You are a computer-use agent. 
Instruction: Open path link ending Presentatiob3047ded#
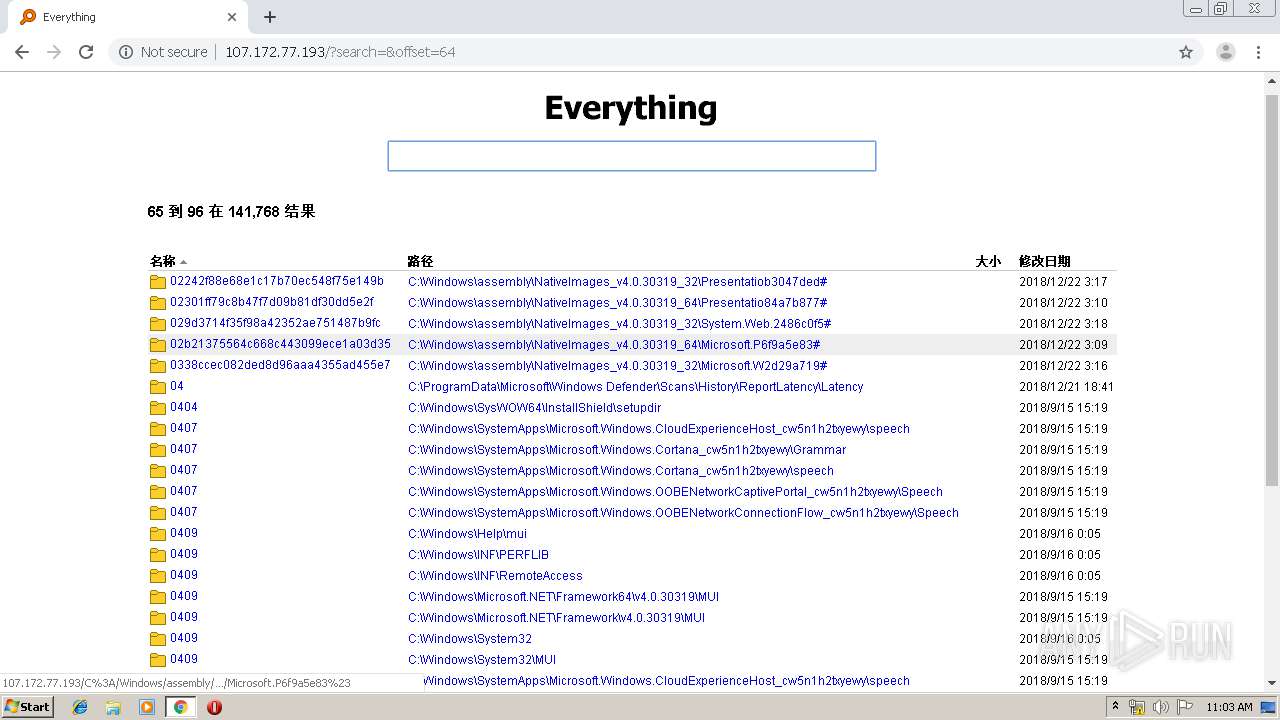coord(618,282)
